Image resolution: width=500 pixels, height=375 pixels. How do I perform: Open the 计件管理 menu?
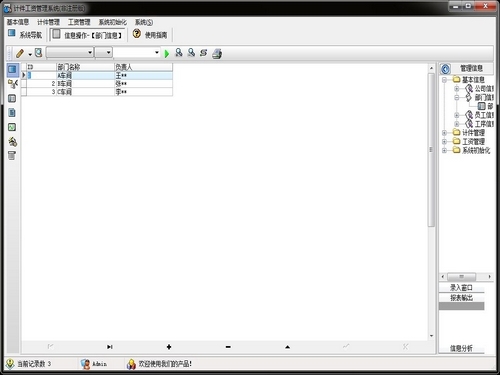tap(48, 22)
